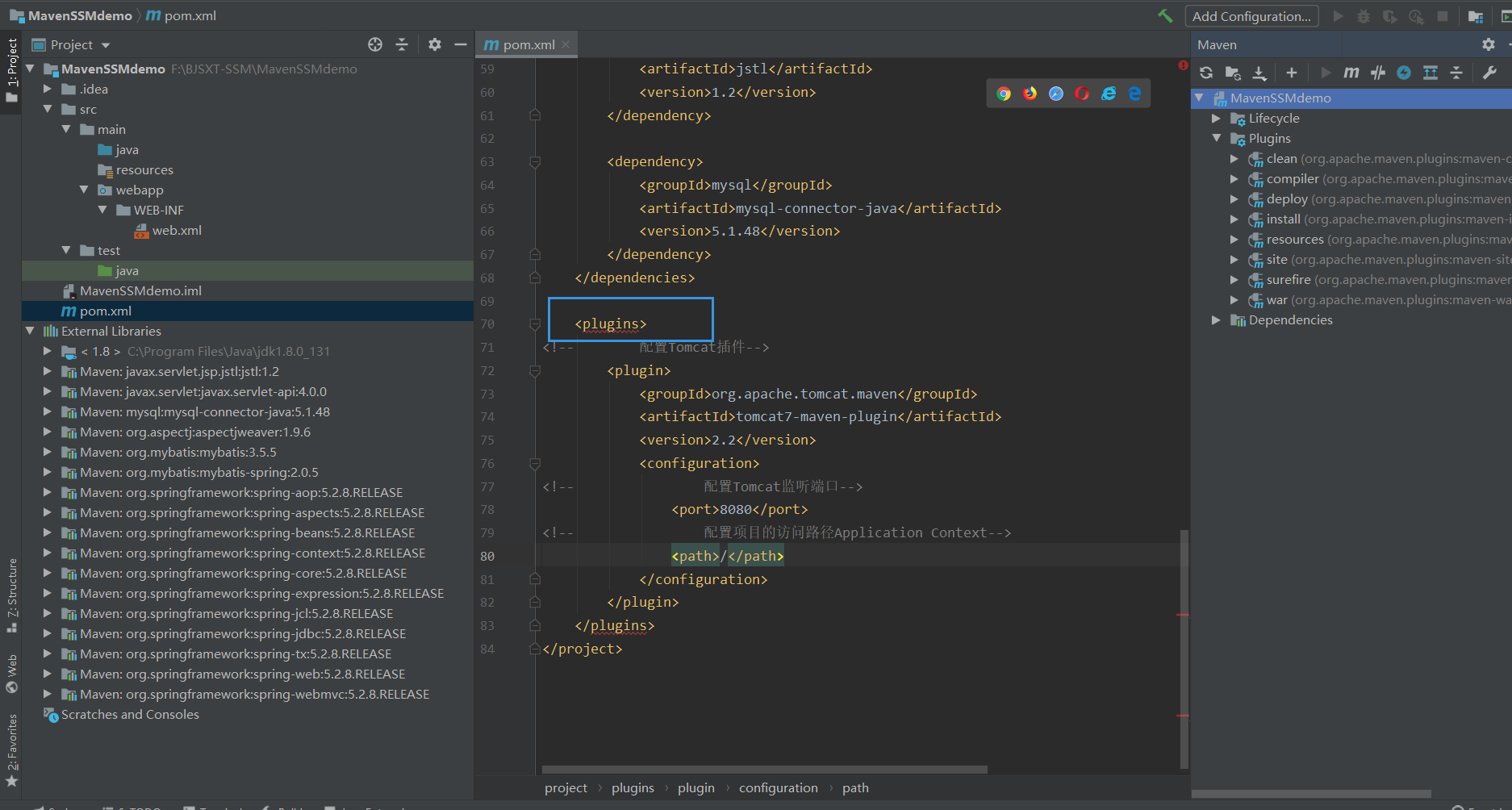This screenshot has height=810, width=1512.
Task: Collapse External Libraries node
Action: tap(30, 331)
